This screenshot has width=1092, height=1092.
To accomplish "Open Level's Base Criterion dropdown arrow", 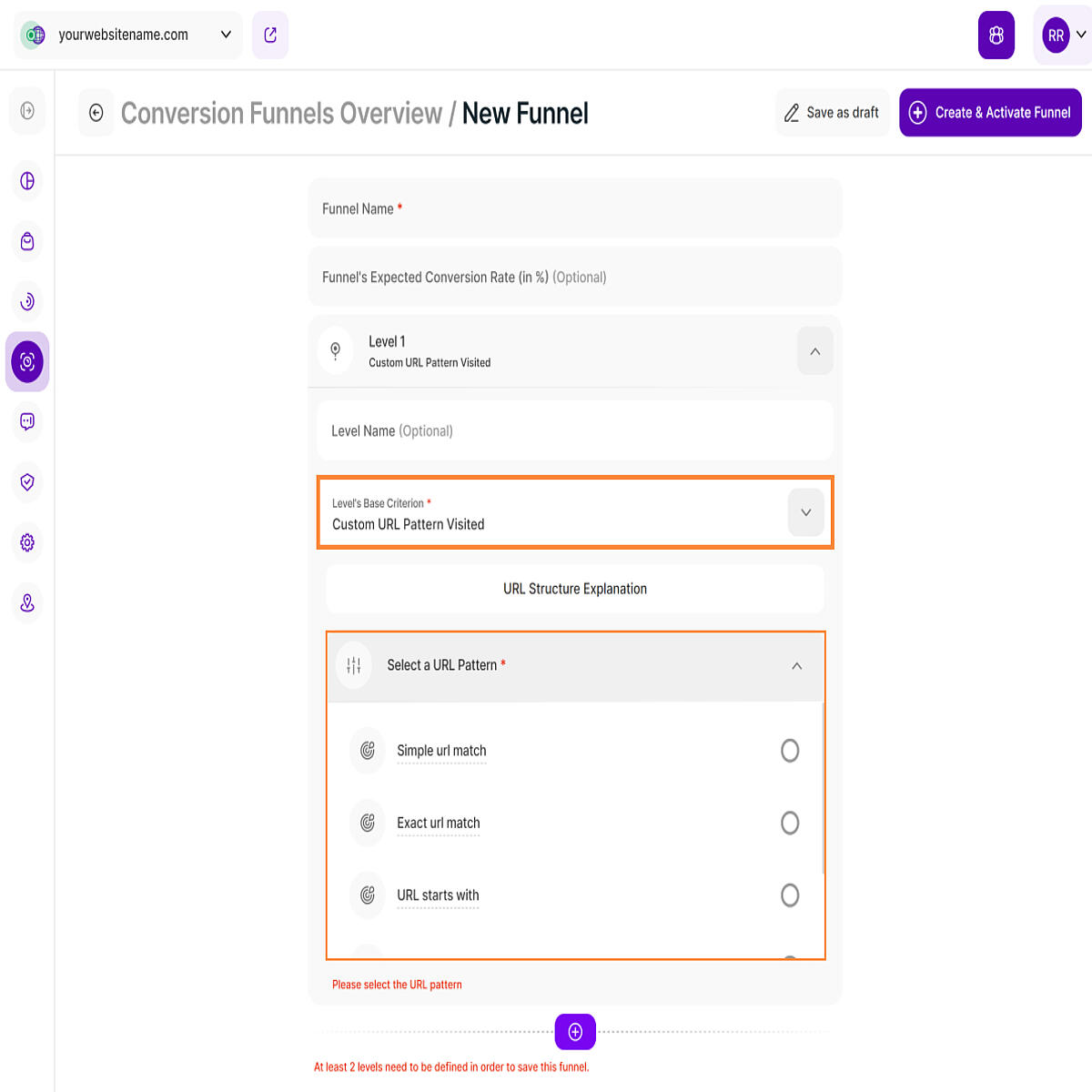I will coord(806,512).
